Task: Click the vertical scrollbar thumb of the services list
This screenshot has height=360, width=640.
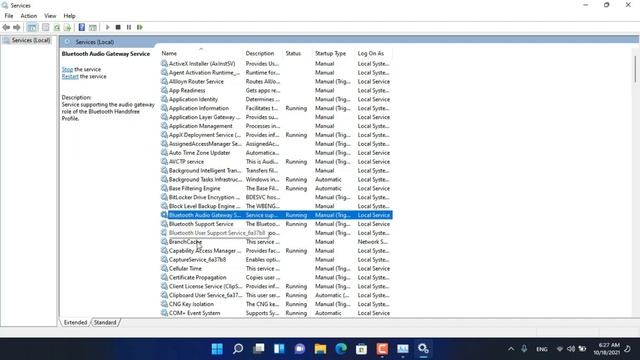Action: point(636,69)
